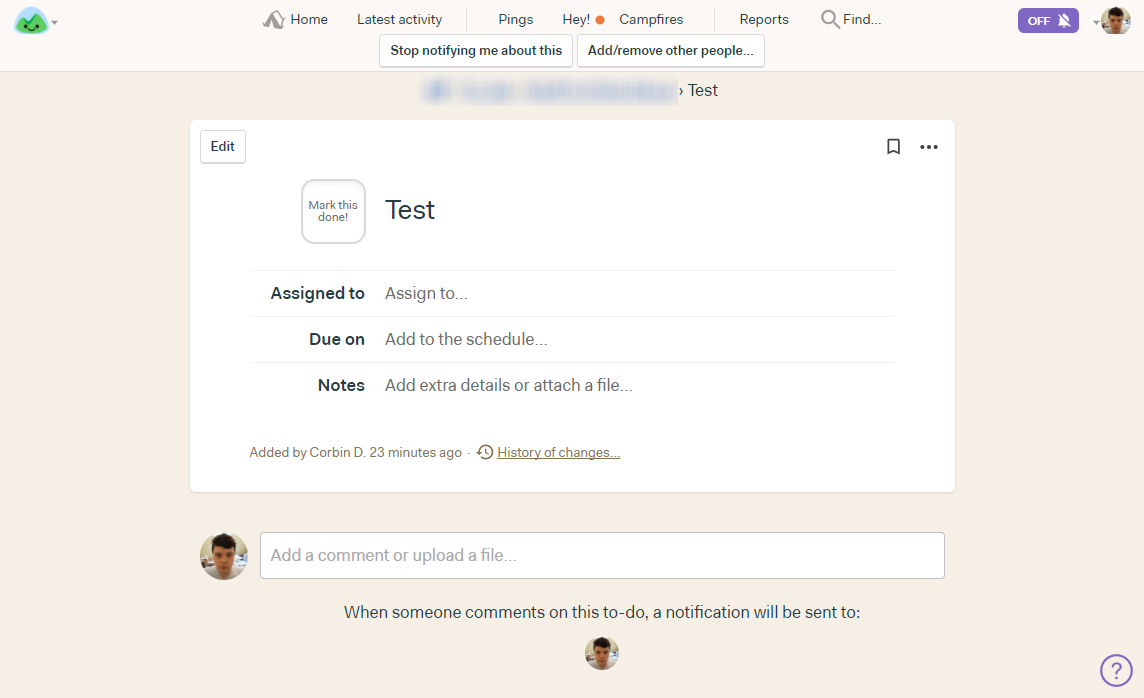Open the Reports section

pyautogui.click(x=763, y=19)
